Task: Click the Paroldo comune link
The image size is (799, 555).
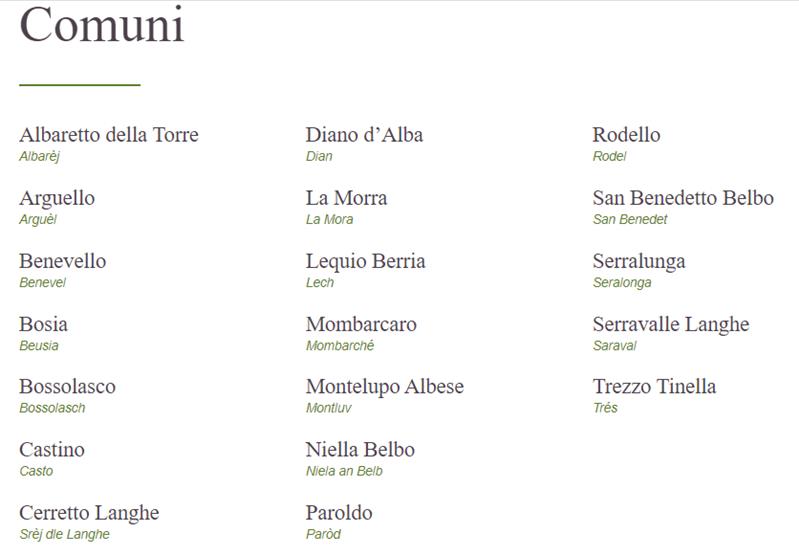Action: [x=339, y=513]
